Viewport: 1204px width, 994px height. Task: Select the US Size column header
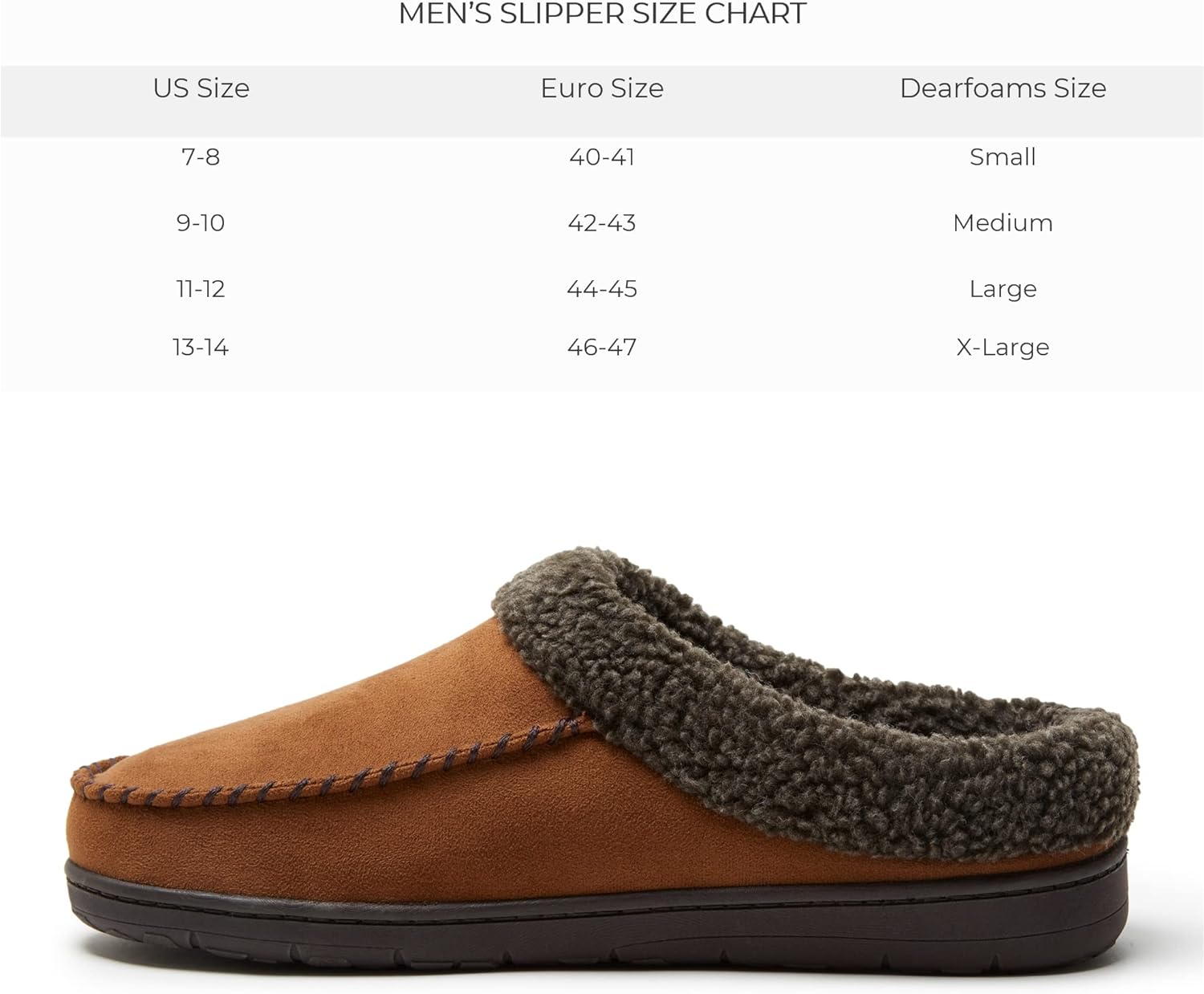[x=201, y=88]
